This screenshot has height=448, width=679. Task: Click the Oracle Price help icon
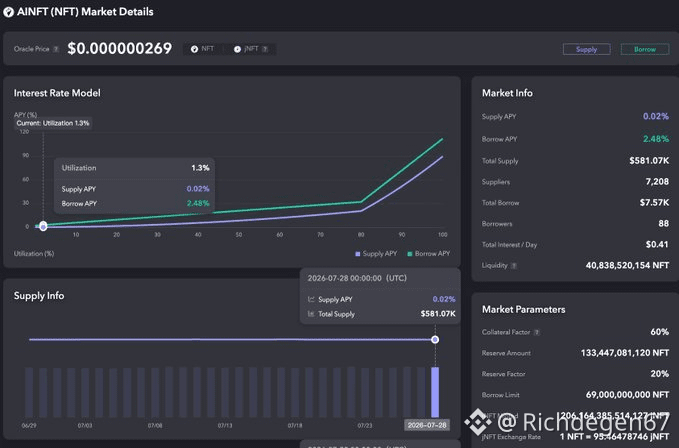click(56, 49)
